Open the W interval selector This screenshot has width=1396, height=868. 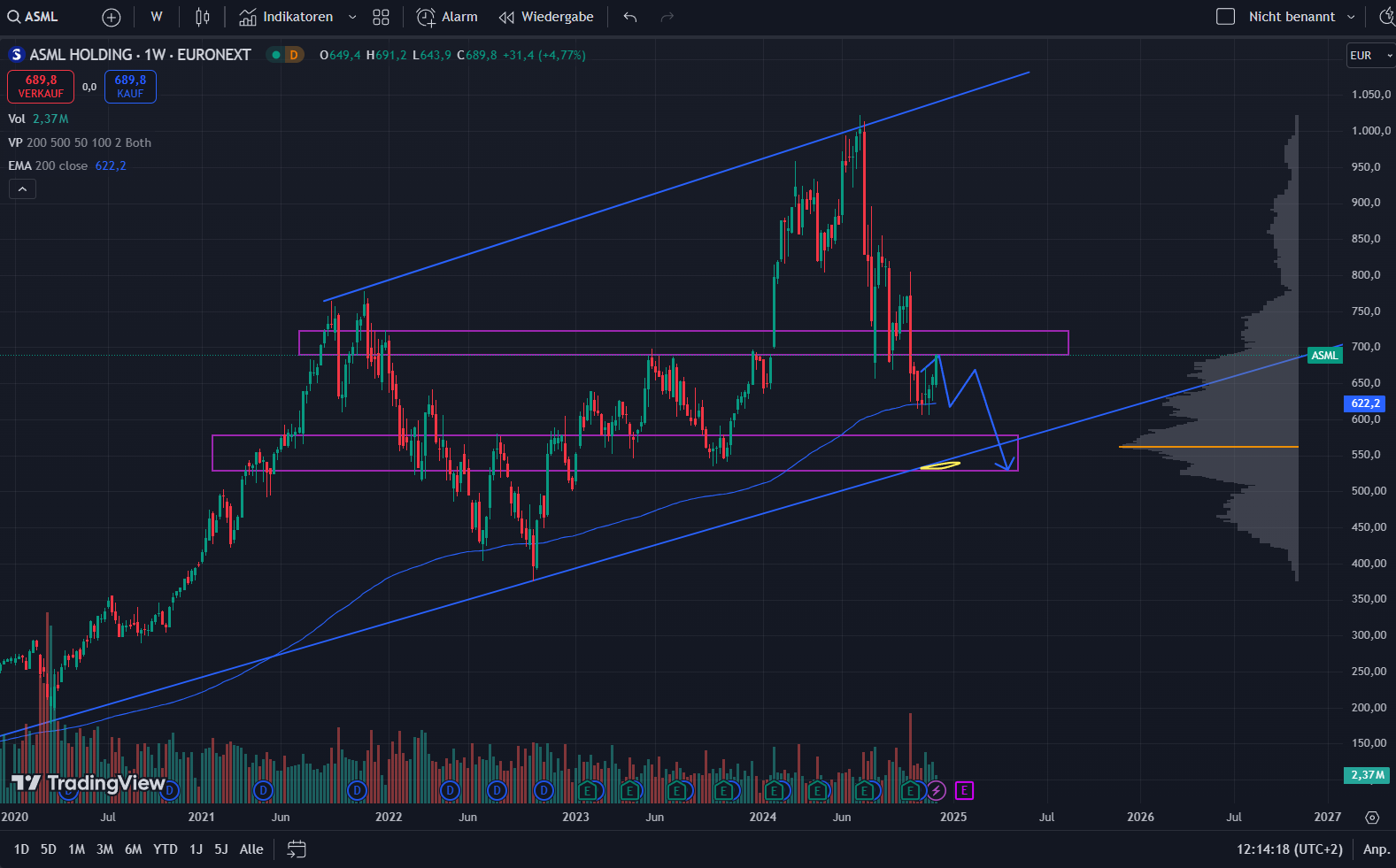point(157,17)
